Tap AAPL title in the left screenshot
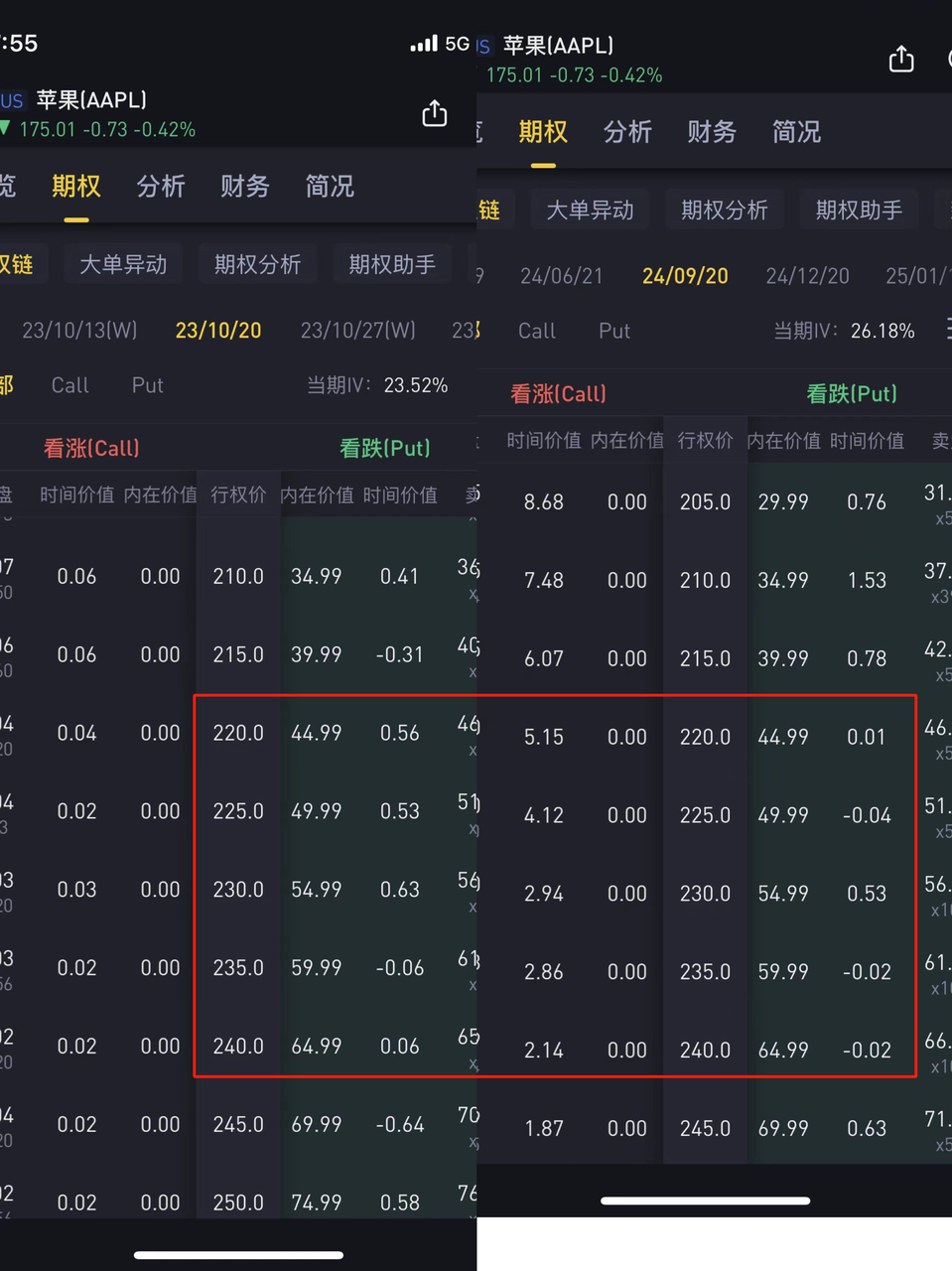This screenshot has height=1271, width=952. pos(91,99)
